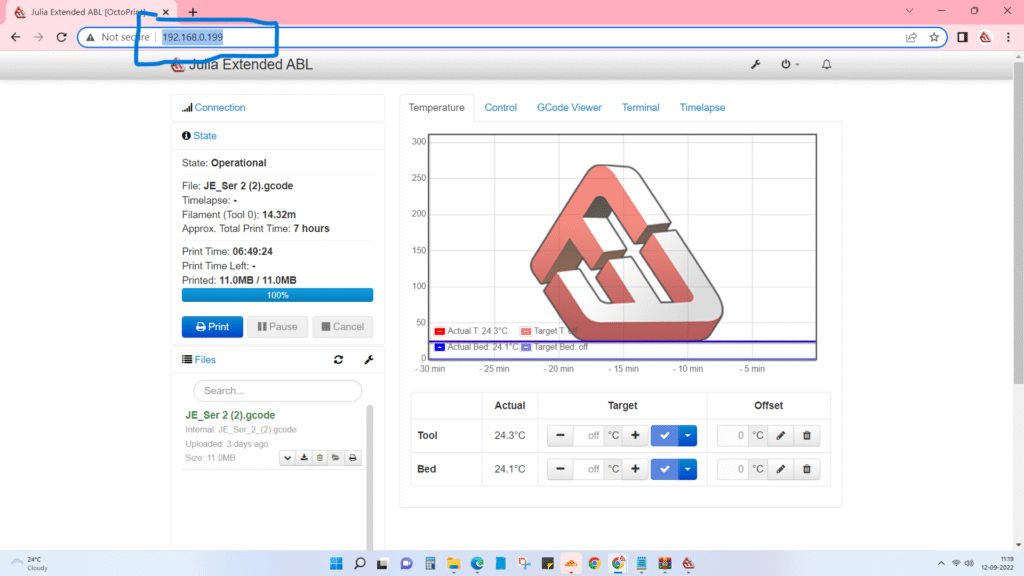Refresh the Files list
The height and width of the screenshot is (576, 1024).
[x=338, y=360]
